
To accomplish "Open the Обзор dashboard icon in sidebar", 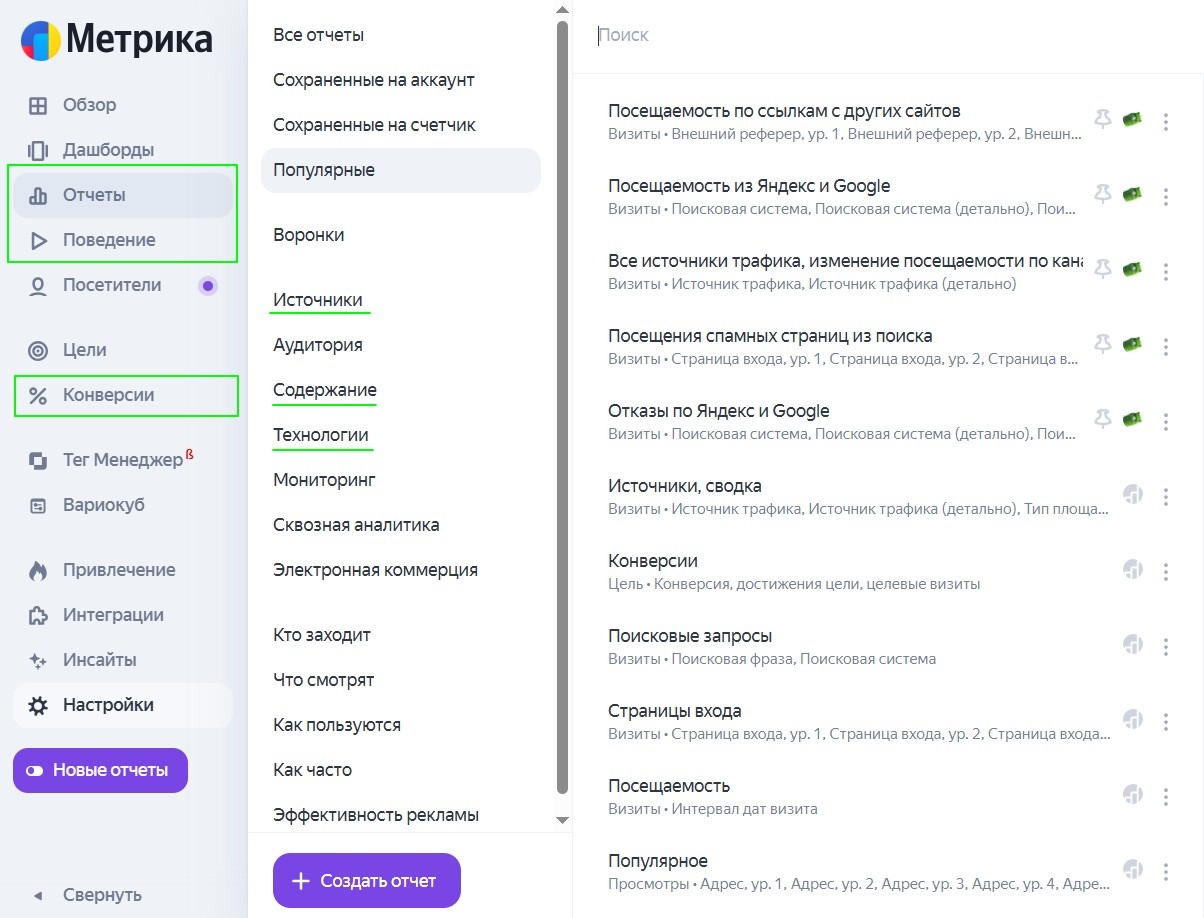I will point(38,104).
